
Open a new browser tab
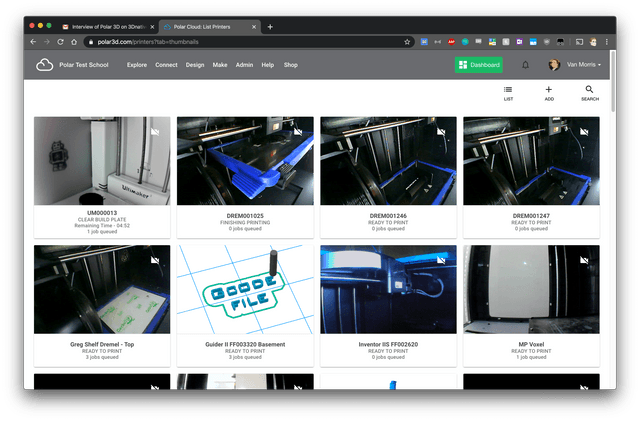click(x=270, y=26)
